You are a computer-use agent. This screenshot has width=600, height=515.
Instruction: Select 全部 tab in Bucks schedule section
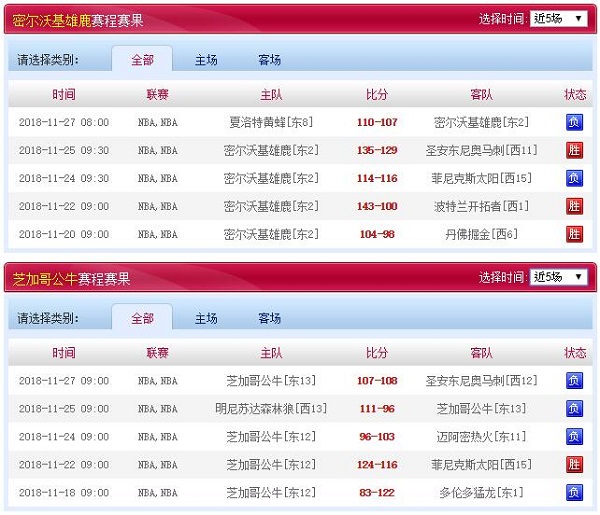pos(142,60)
